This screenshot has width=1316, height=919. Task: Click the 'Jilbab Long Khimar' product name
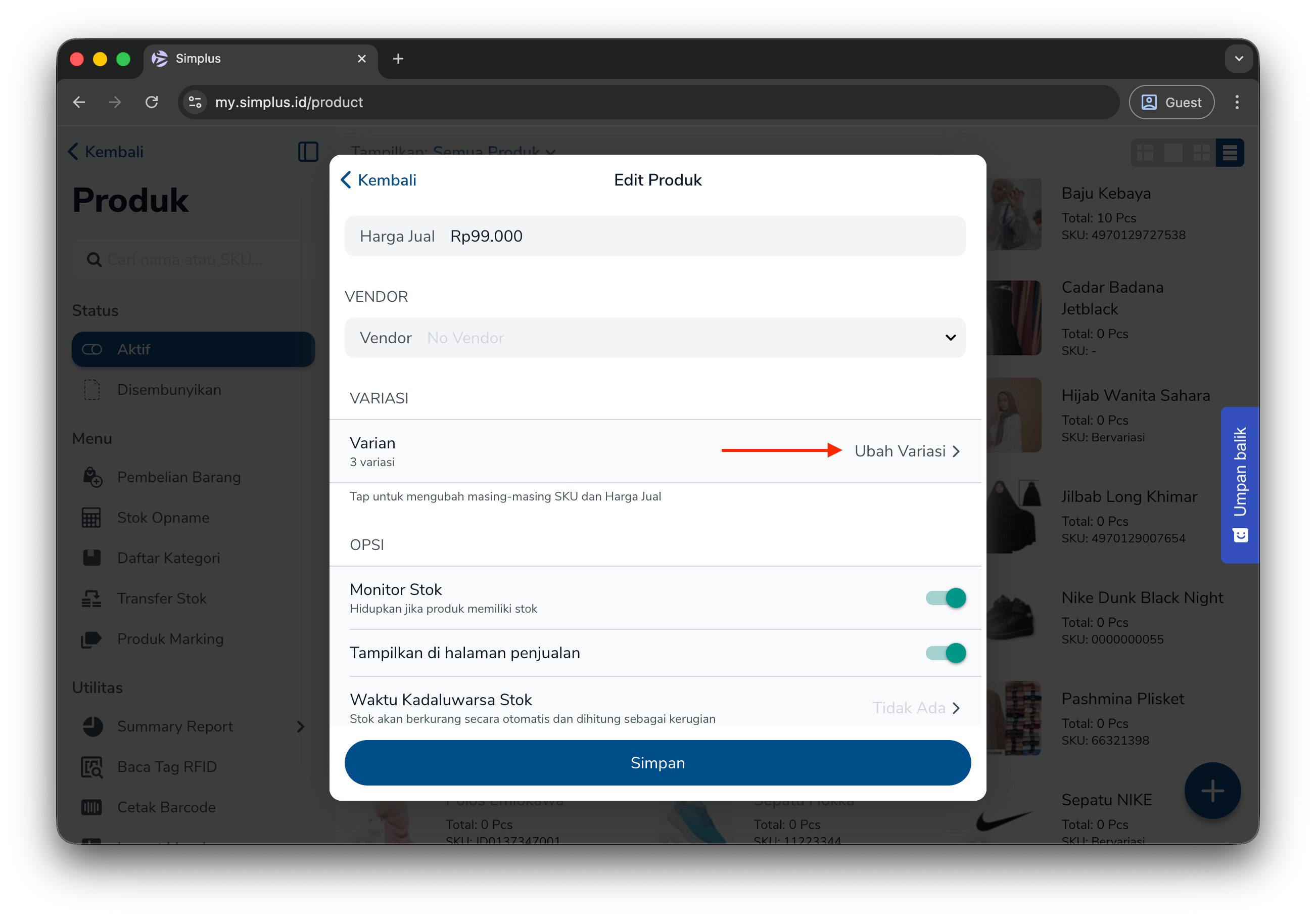point(1129,496)
